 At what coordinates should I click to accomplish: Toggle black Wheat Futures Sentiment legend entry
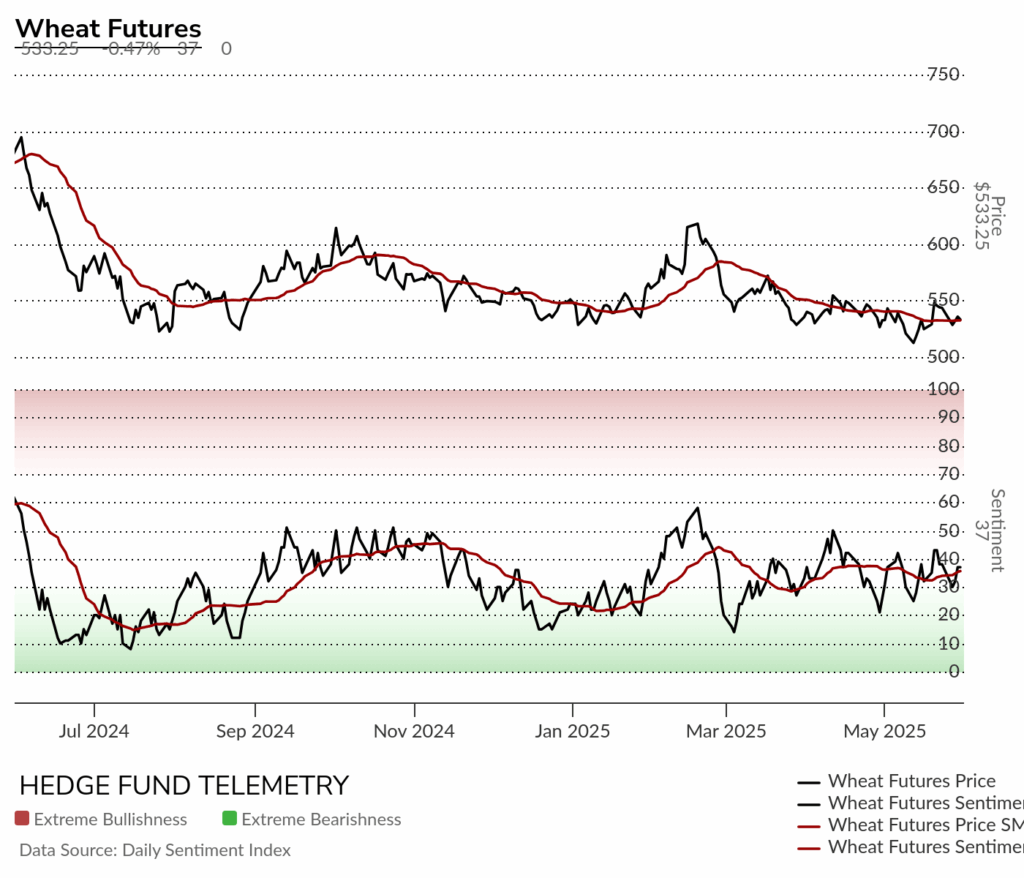pyautogui.click(x=910, y=803)
